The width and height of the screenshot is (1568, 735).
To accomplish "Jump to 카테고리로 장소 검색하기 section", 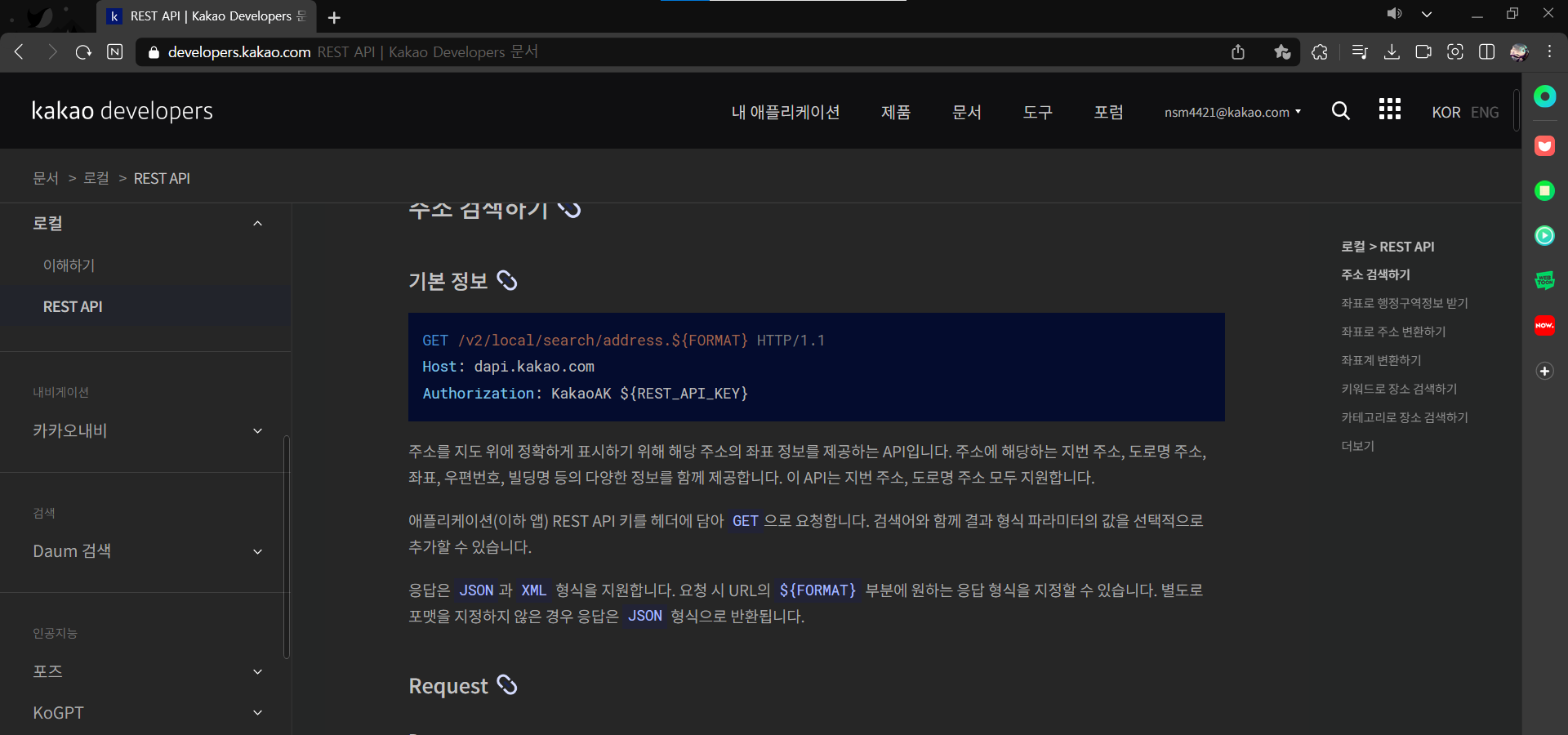I will click(1405, 417).
